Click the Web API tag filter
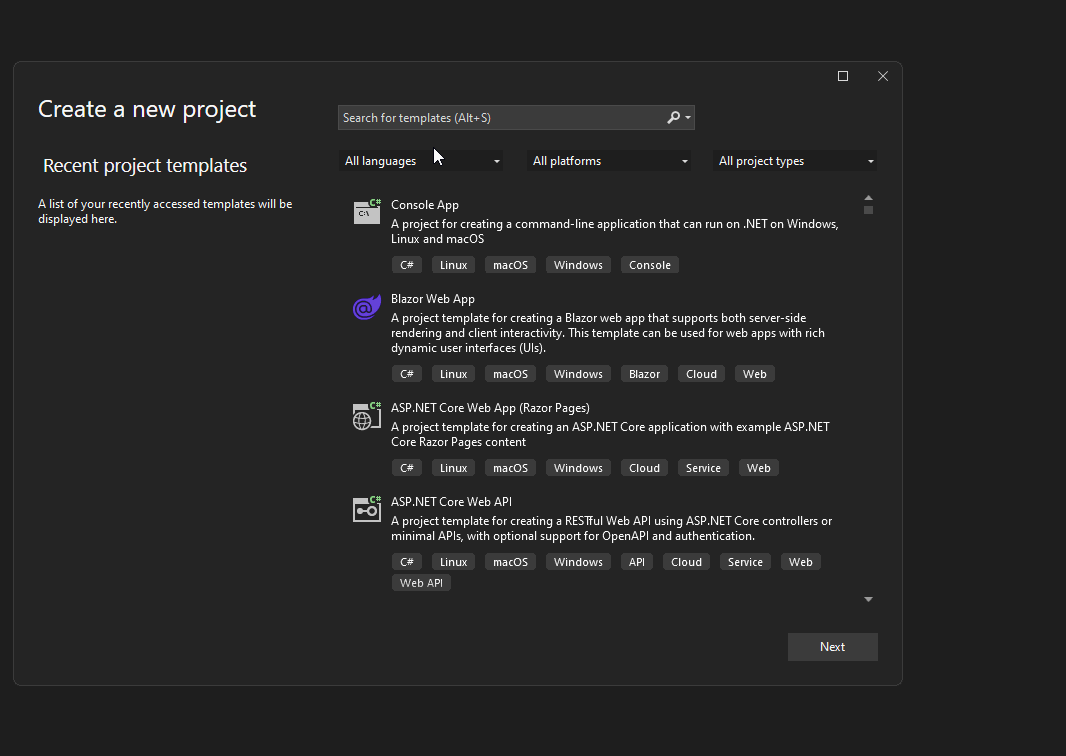This screenshot has width=1066, height=756. pyautogui.click(x=421, y=582)
